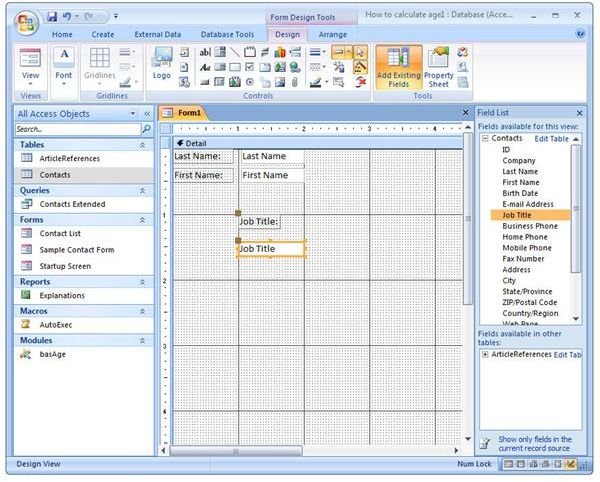
Task: Collapse the Contacts table in Field List
Action: click(x=485, y=138)
